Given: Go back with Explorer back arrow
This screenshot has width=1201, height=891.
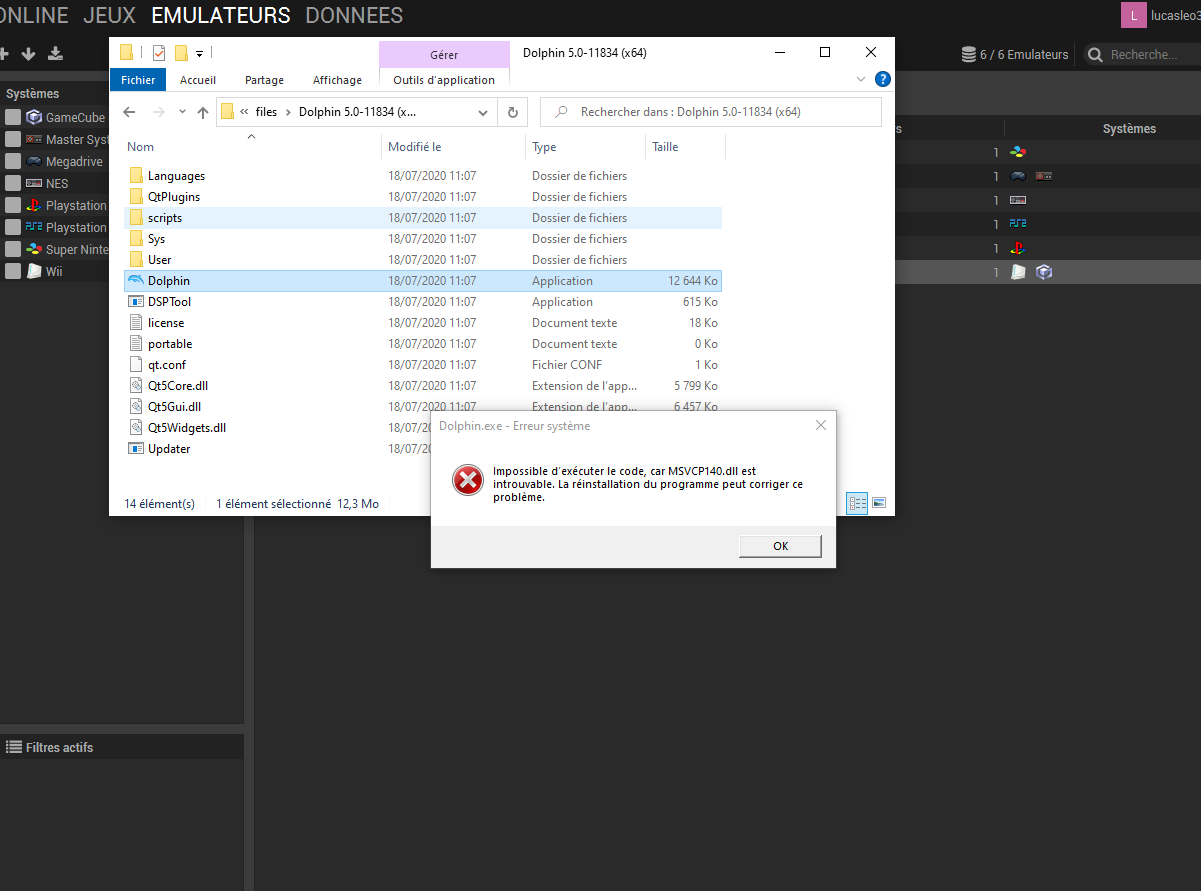Looking at the screenshot, I should tap(129, 112).
